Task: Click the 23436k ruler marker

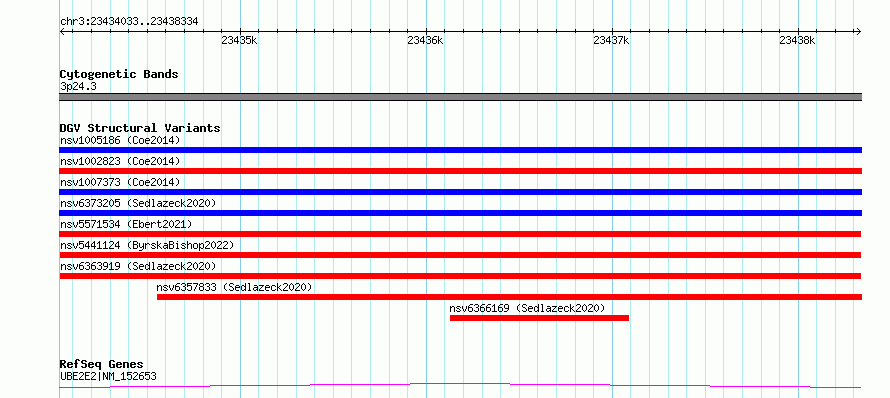Action: point(425,40)
